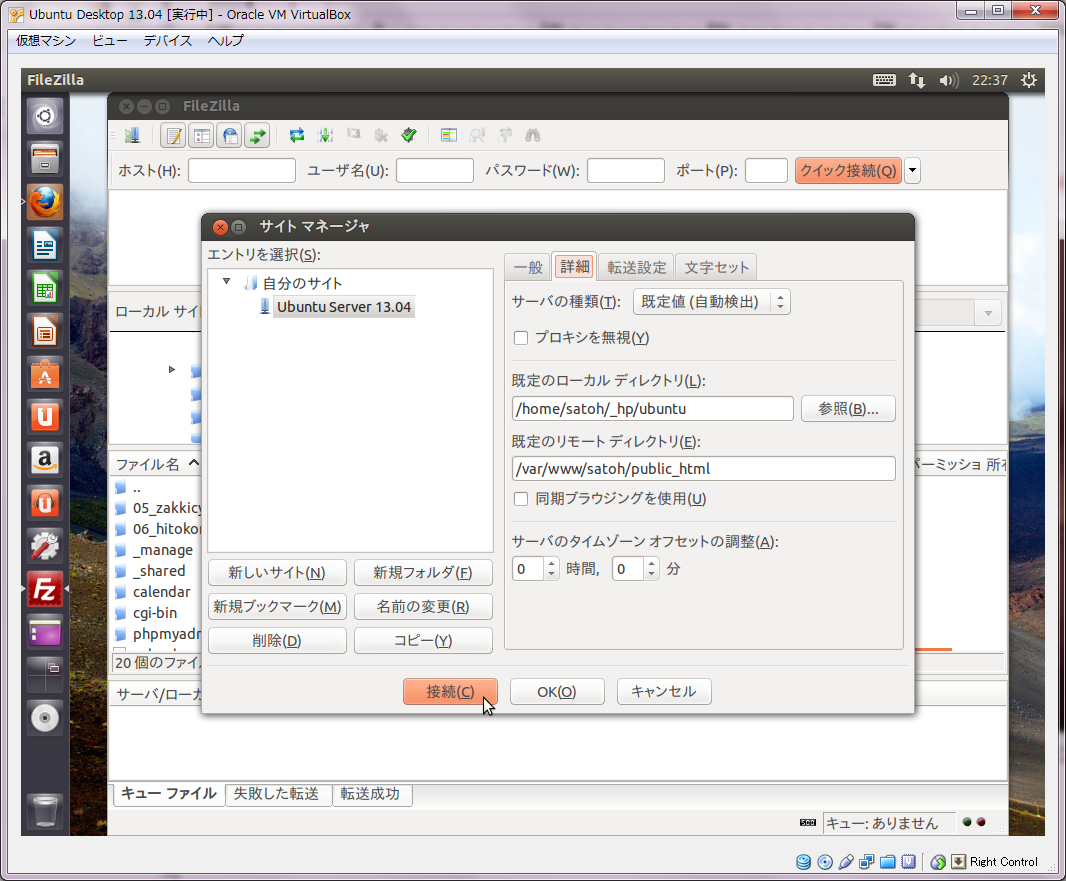The width and height of the screenshot is (1066, 881).
Task: Open LibreOffice Calc from launcher
Action: (45, 288)
